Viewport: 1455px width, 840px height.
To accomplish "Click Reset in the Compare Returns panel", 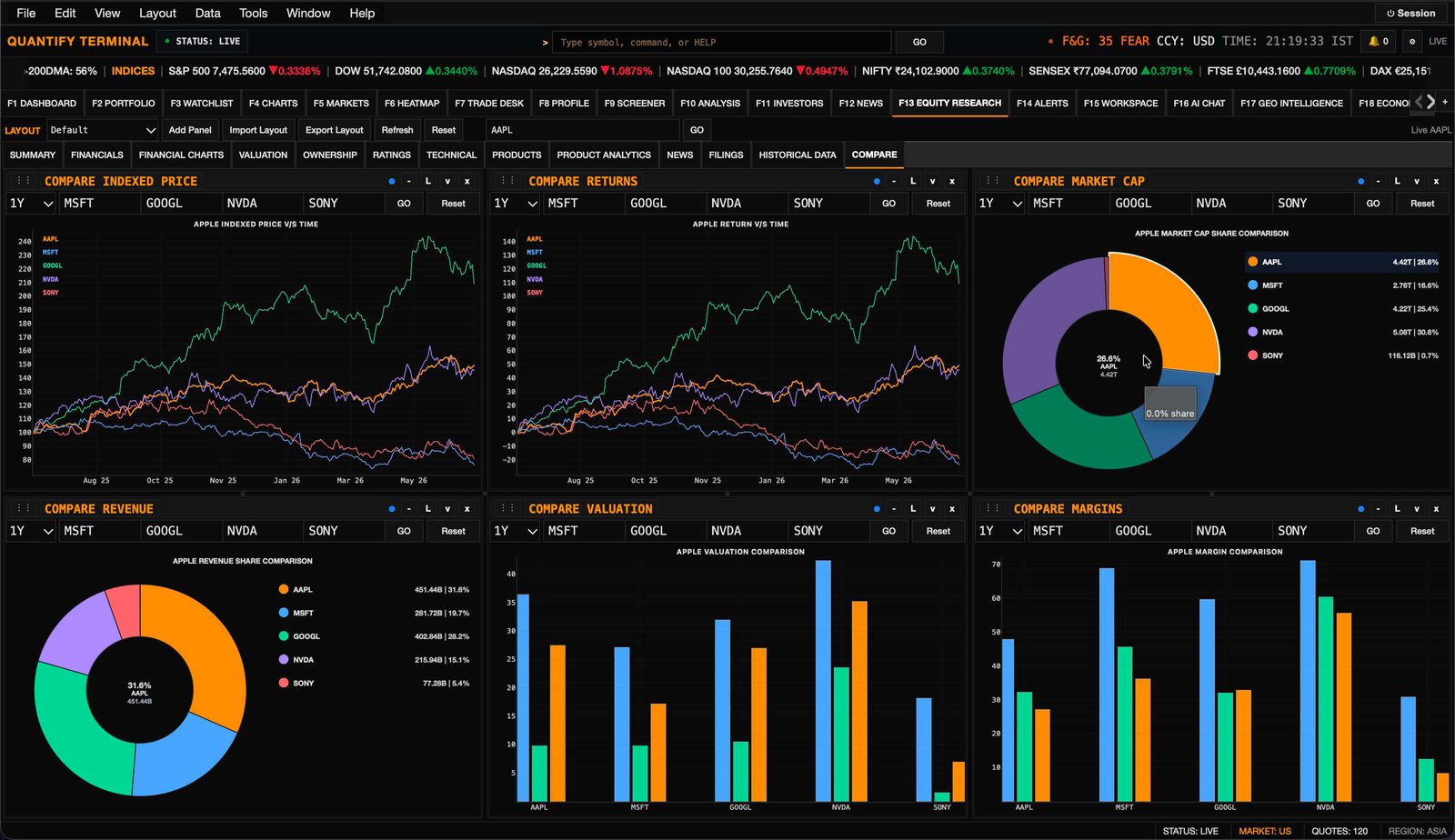I will 938,203.
